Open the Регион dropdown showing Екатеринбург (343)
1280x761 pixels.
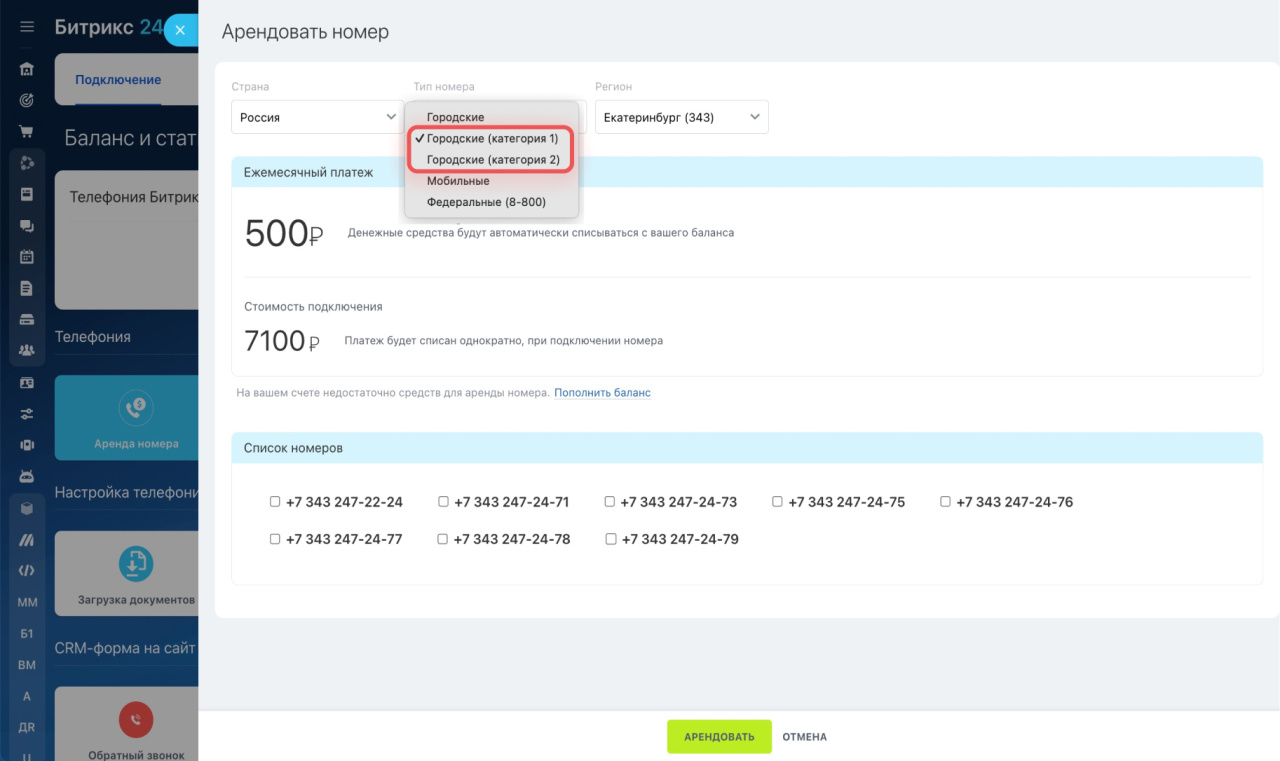pyautogui.click(x=682, y=117)
